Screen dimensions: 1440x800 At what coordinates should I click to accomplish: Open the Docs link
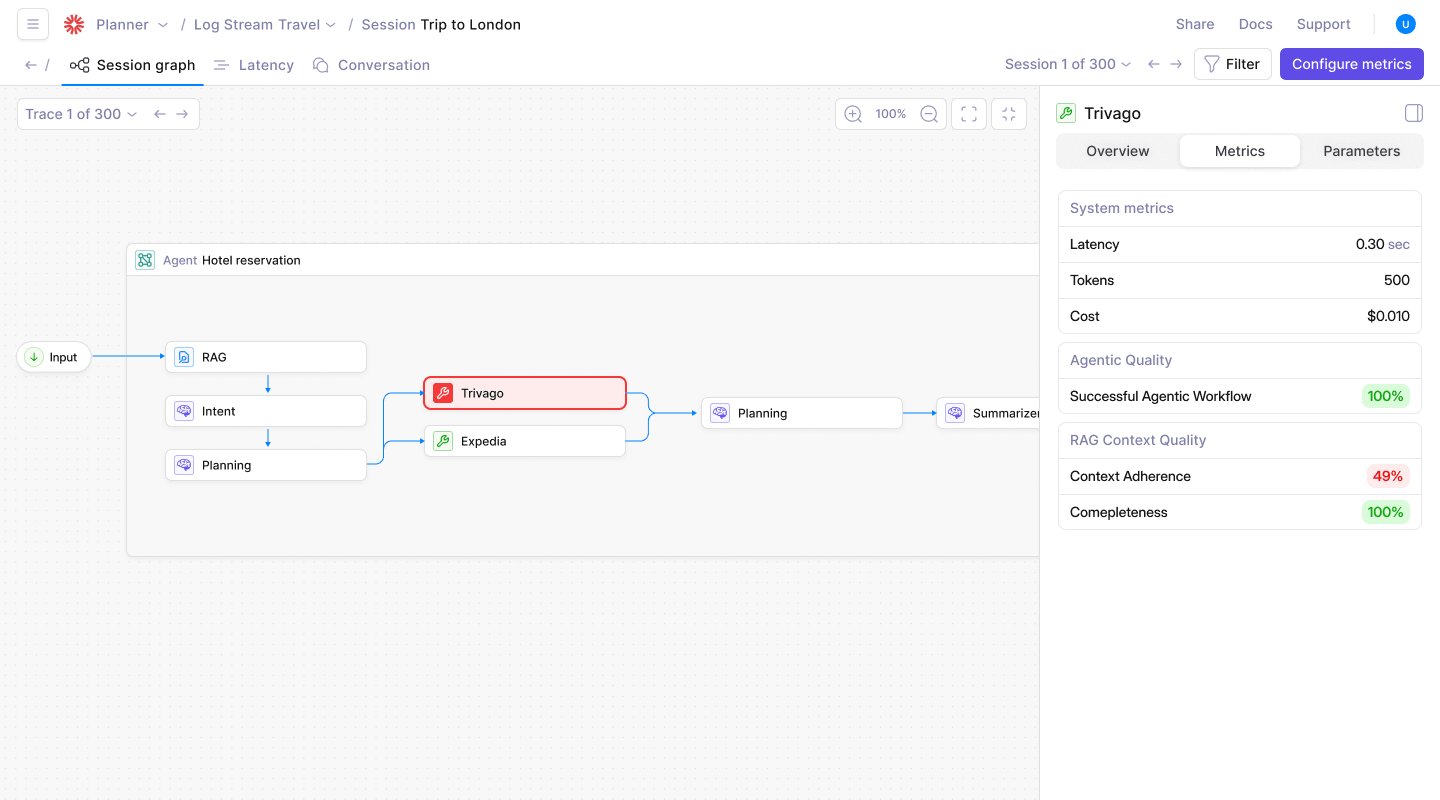click(1256, 24)
